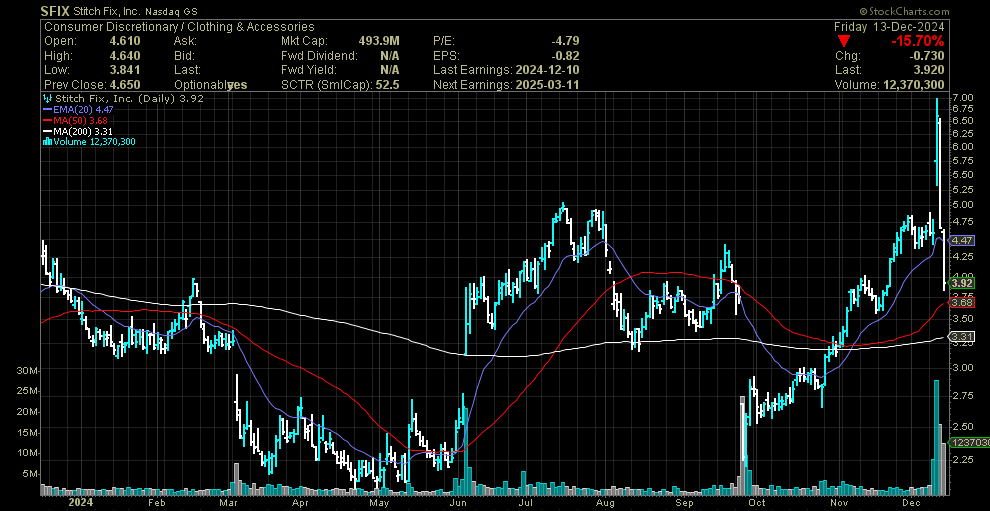
Task: Click the Chg value -0.730
Action: (929, 56)
